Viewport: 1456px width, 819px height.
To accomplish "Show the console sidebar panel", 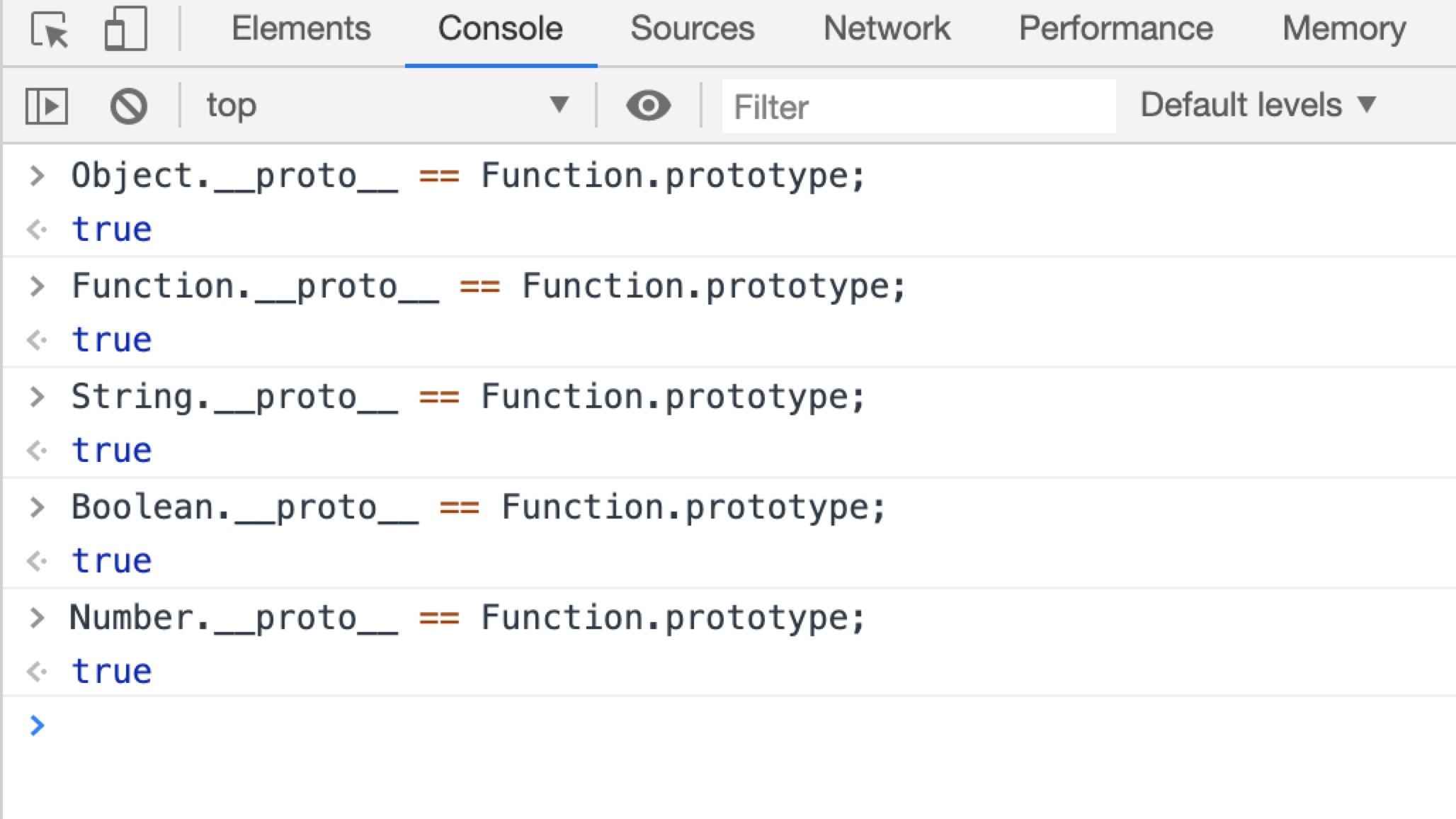I will tap(47, 106).
